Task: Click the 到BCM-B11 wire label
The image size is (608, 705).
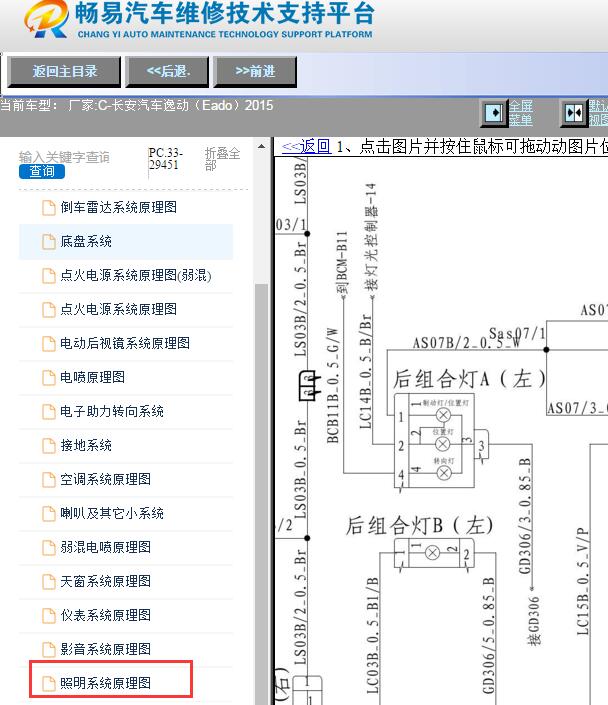Action: click(x=342, y=263)
